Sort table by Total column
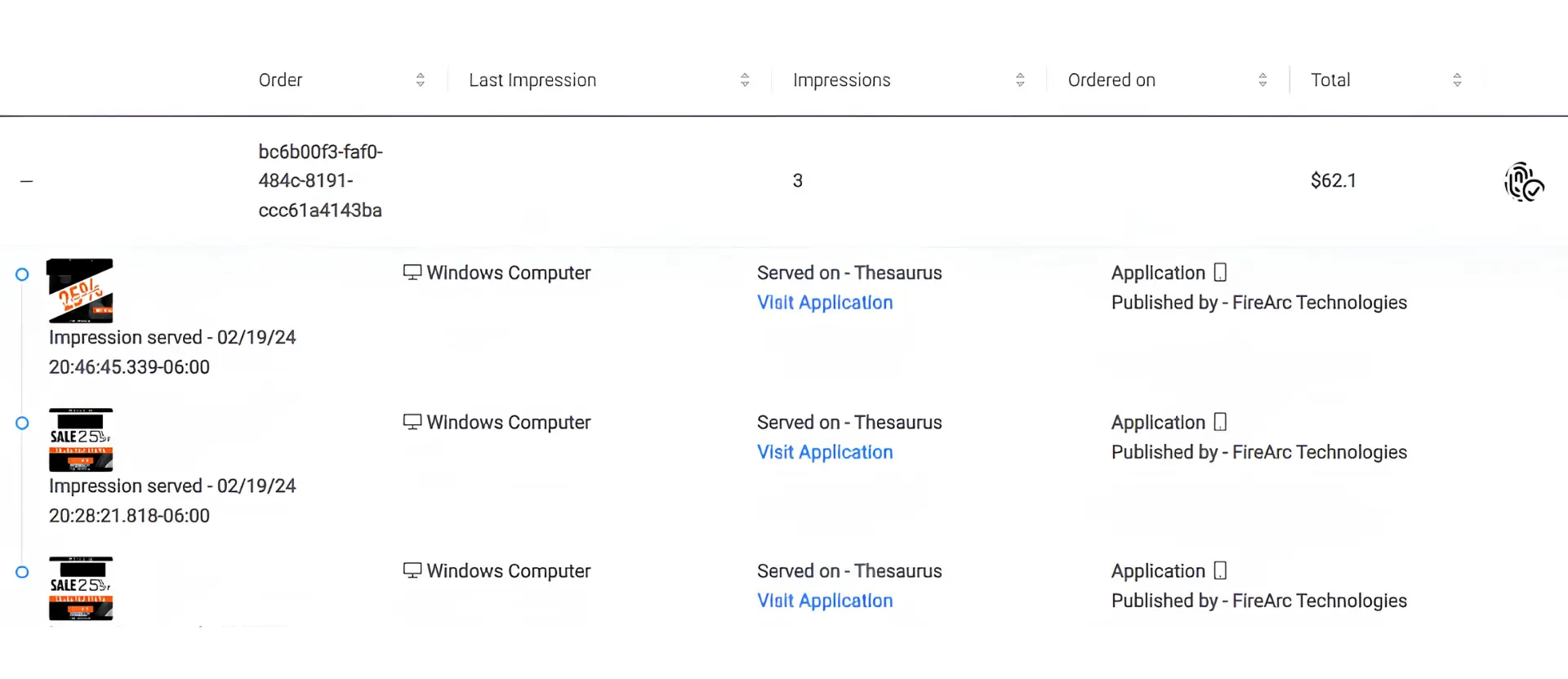This screenshot has width=1568, height=679. coord(1457,80)
